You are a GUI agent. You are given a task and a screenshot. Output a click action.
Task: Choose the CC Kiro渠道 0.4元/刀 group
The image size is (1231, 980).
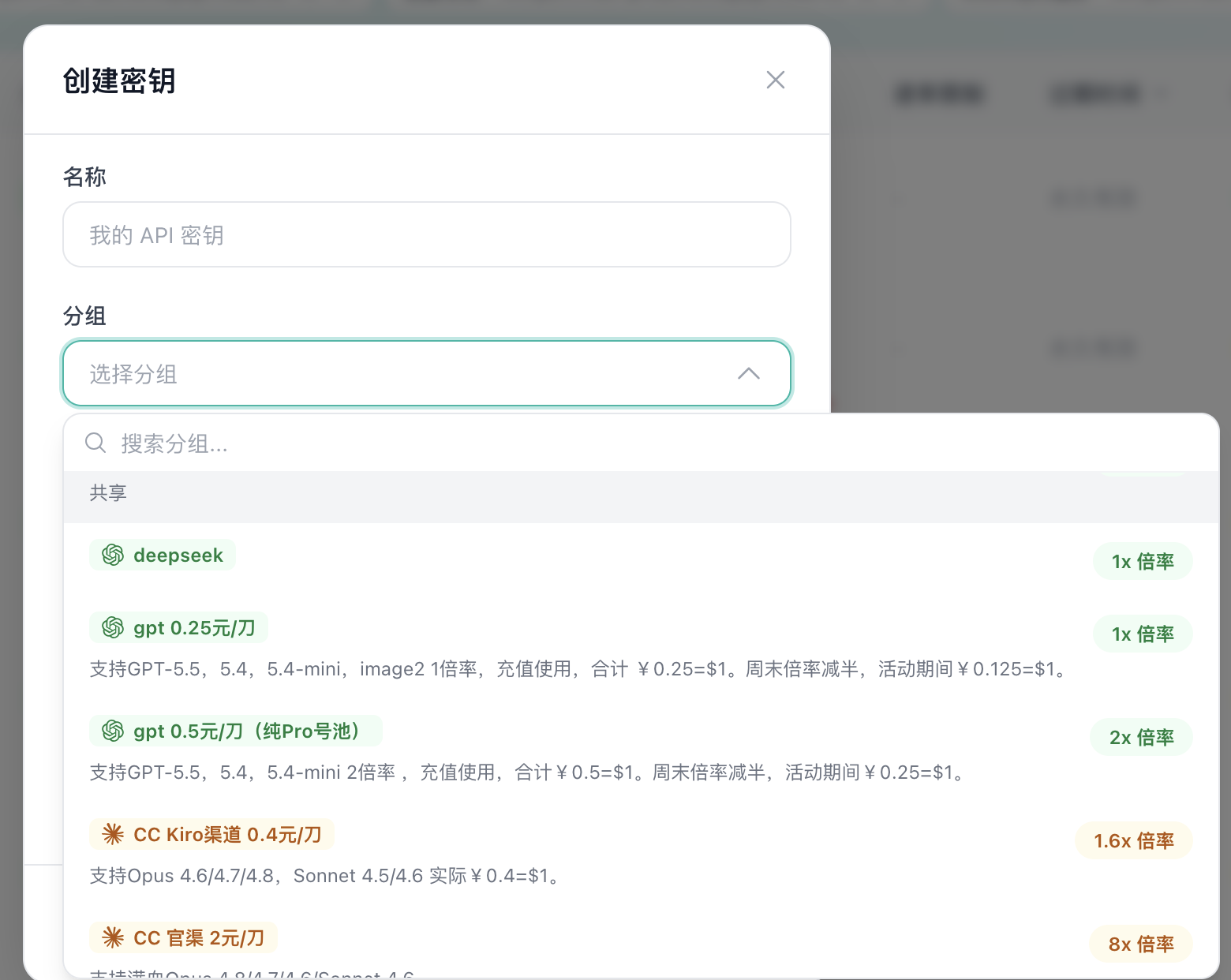(211, 835)
